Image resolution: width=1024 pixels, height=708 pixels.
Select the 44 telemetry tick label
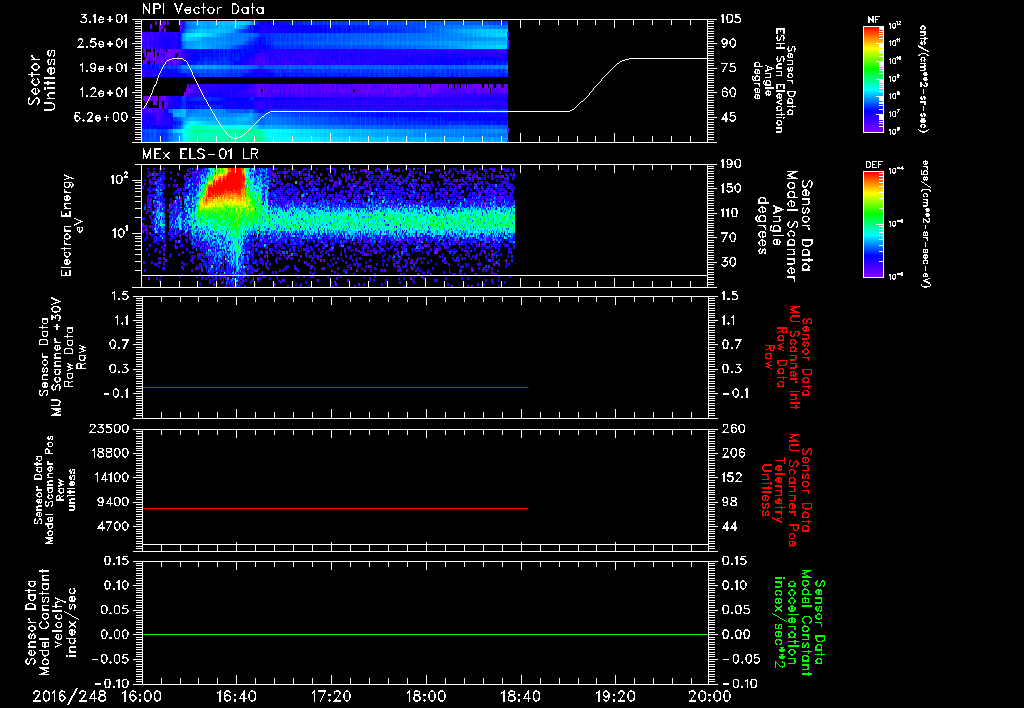728,526
